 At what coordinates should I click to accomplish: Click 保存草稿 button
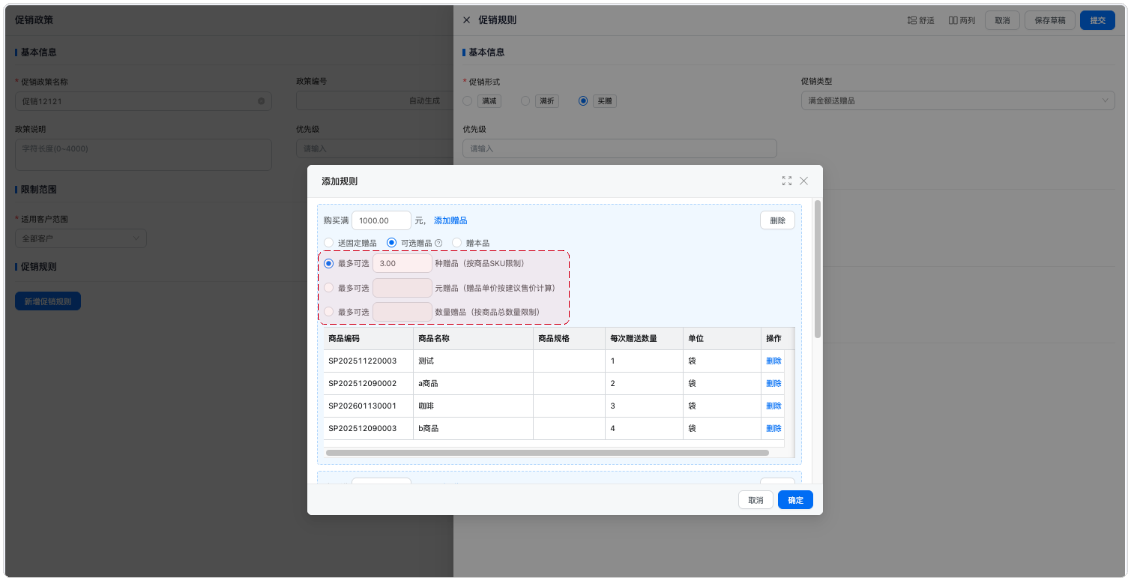pos(1050,20)
